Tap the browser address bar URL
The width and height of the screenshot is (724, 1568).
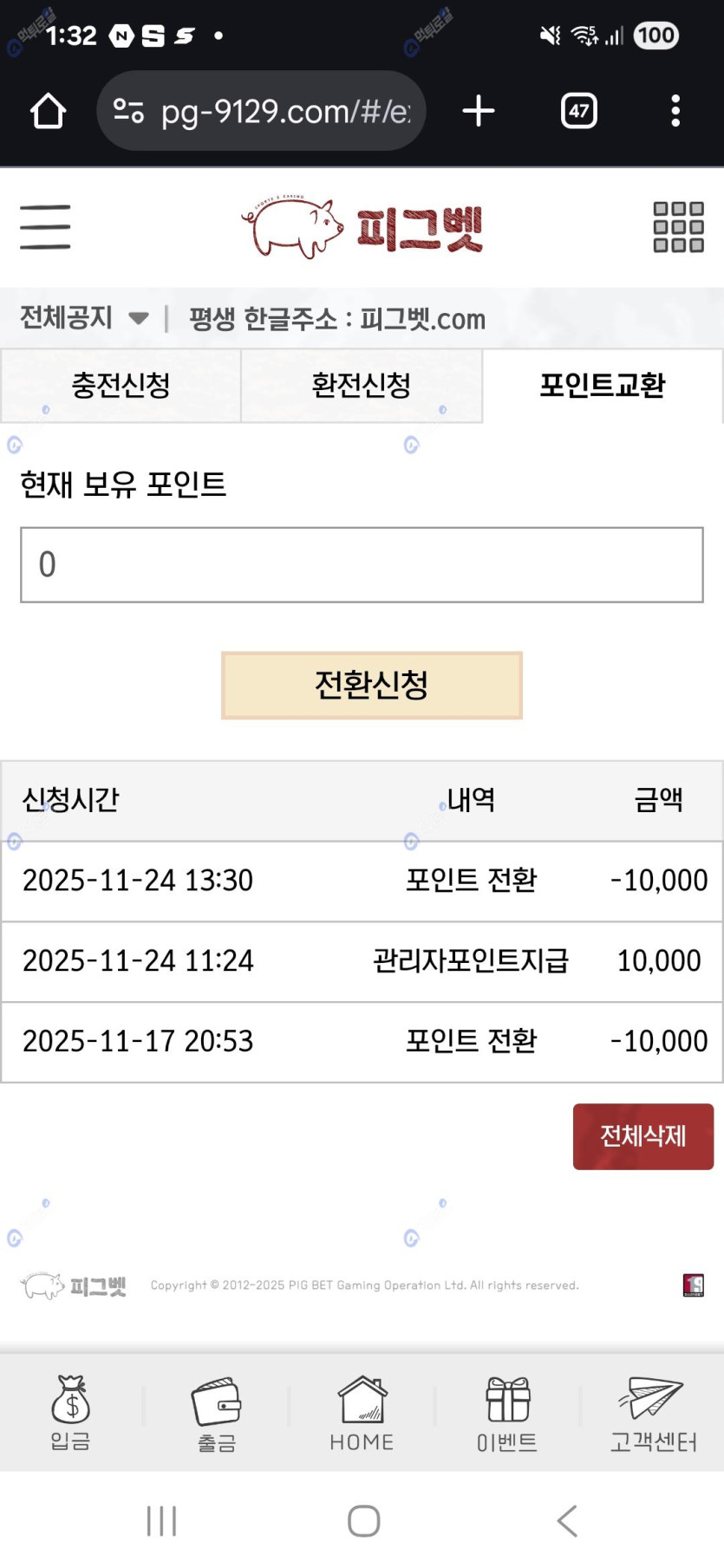[x=284, y=111]
